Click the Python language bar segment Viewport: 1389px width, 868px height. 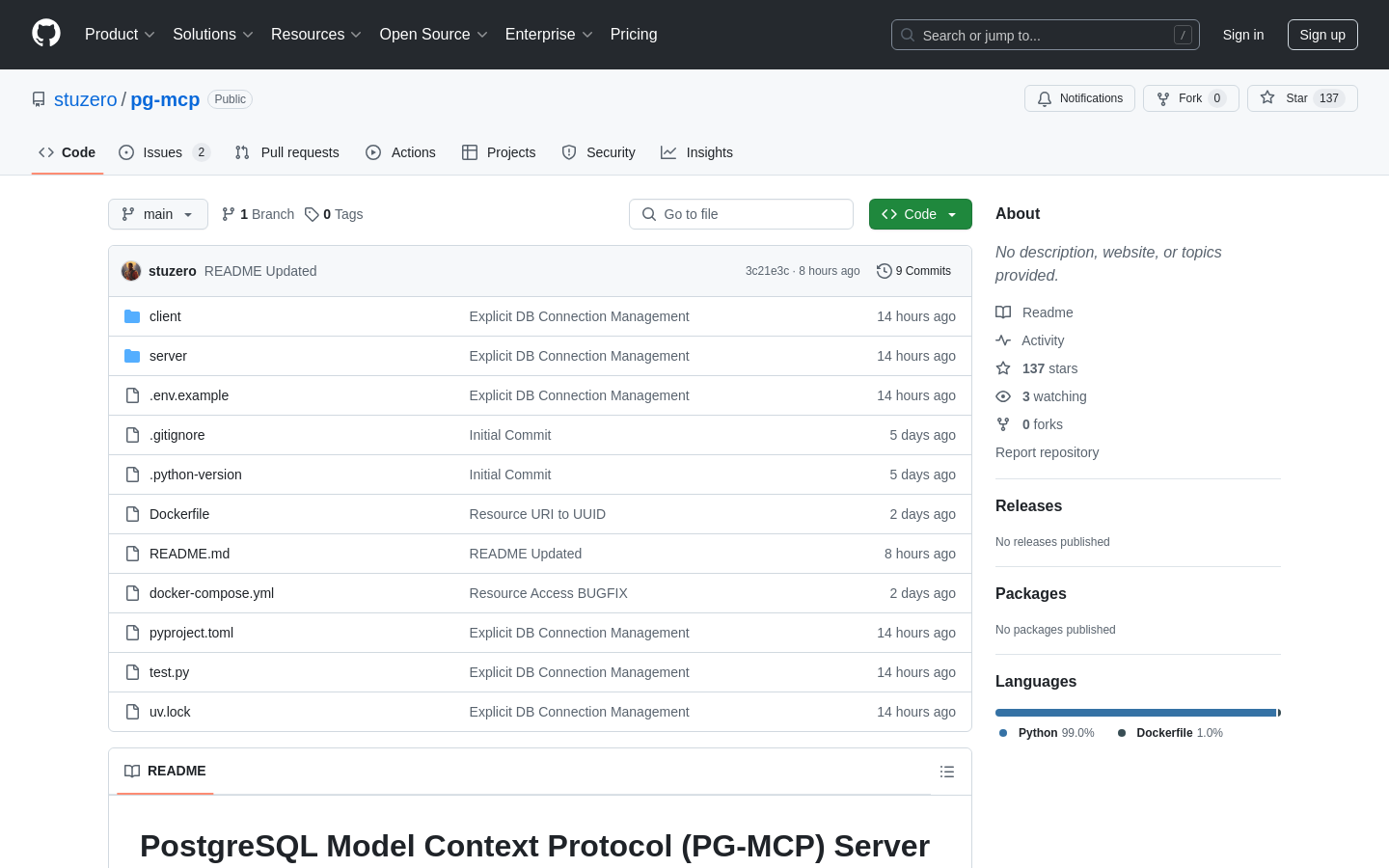point(1135,713)
